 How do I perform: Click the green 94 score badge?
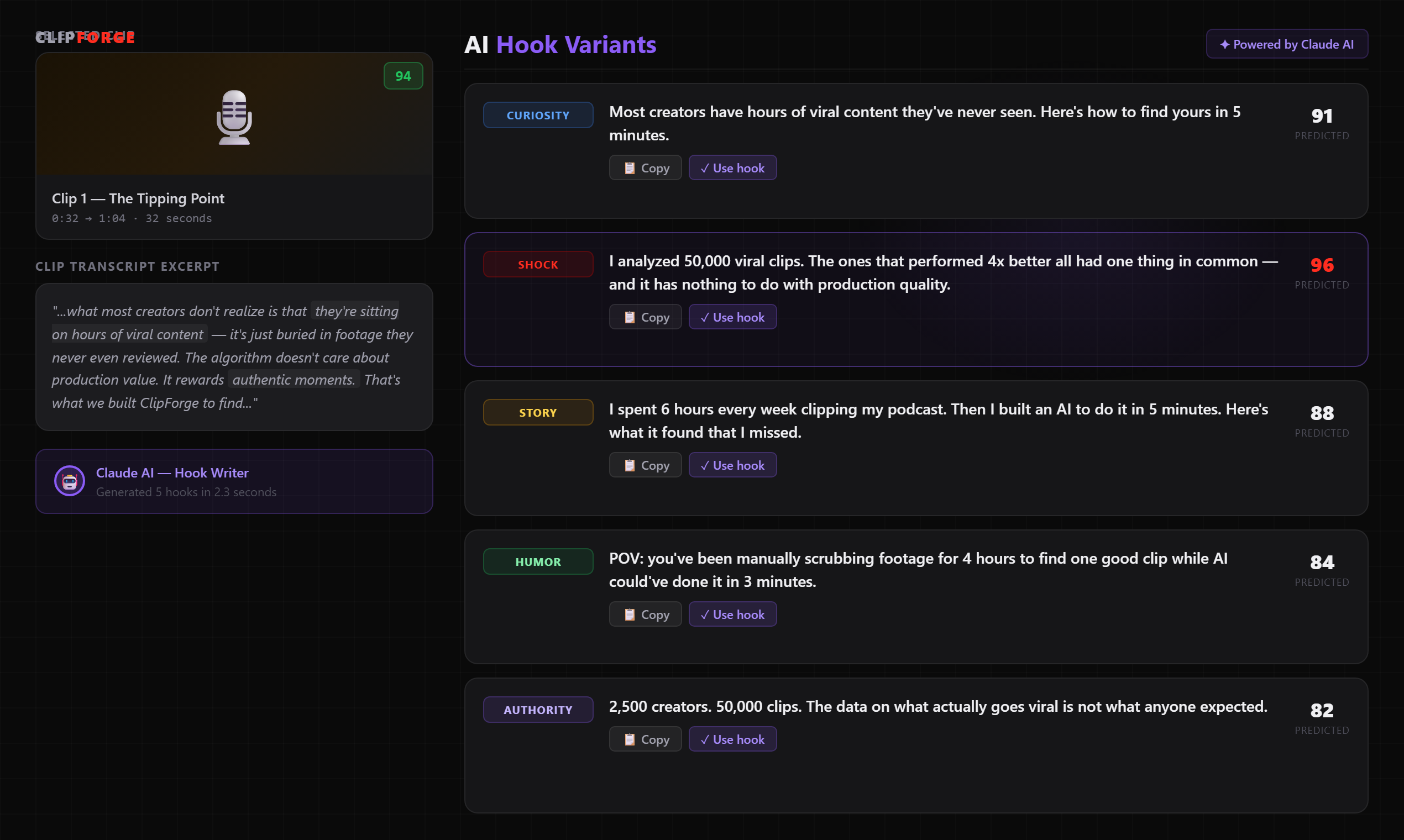click(x=402, y=76)
